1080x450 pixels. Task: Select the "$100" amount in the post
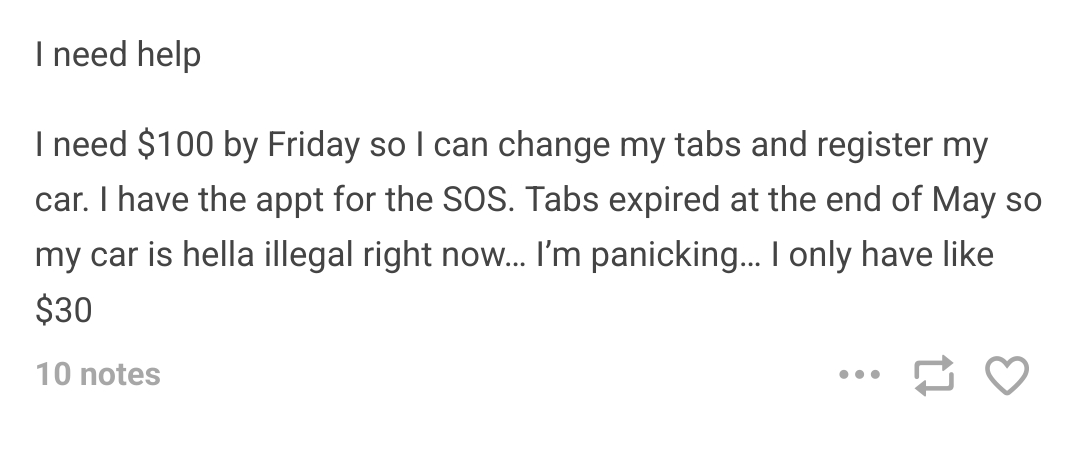pyautogui.click(x=176, y=144)
